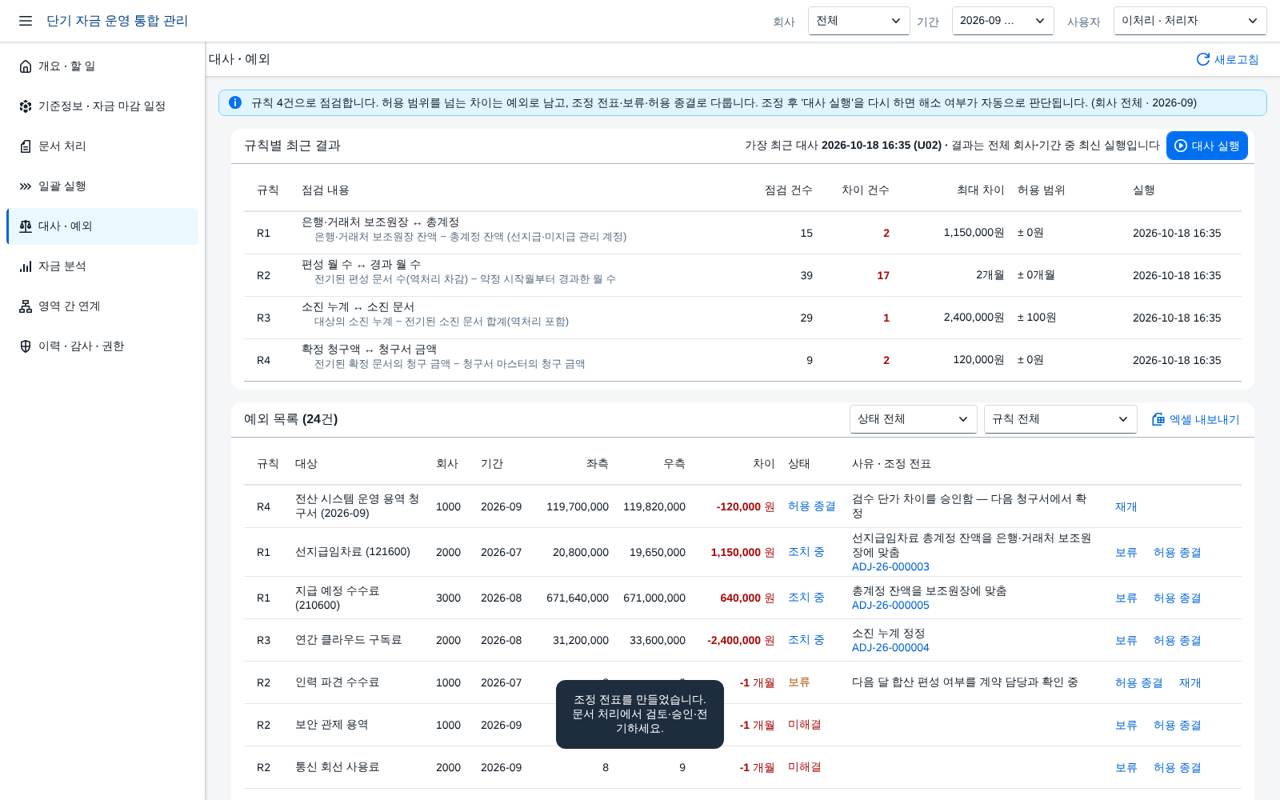Click the 새로고침 button

1228,59
